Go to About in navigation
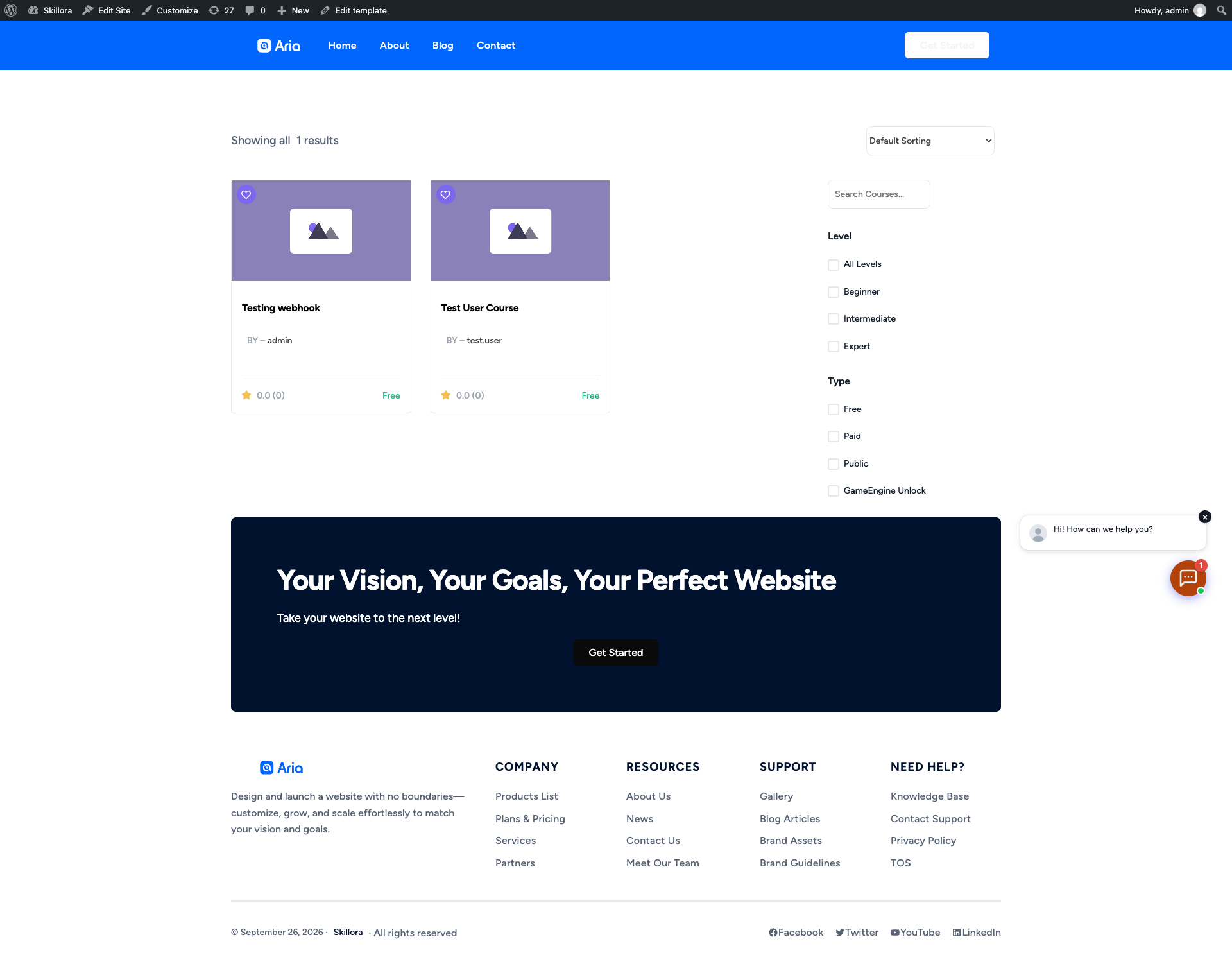Image resolution: width=1232 pixels, height=964 pixels. [x=394, y=46]
